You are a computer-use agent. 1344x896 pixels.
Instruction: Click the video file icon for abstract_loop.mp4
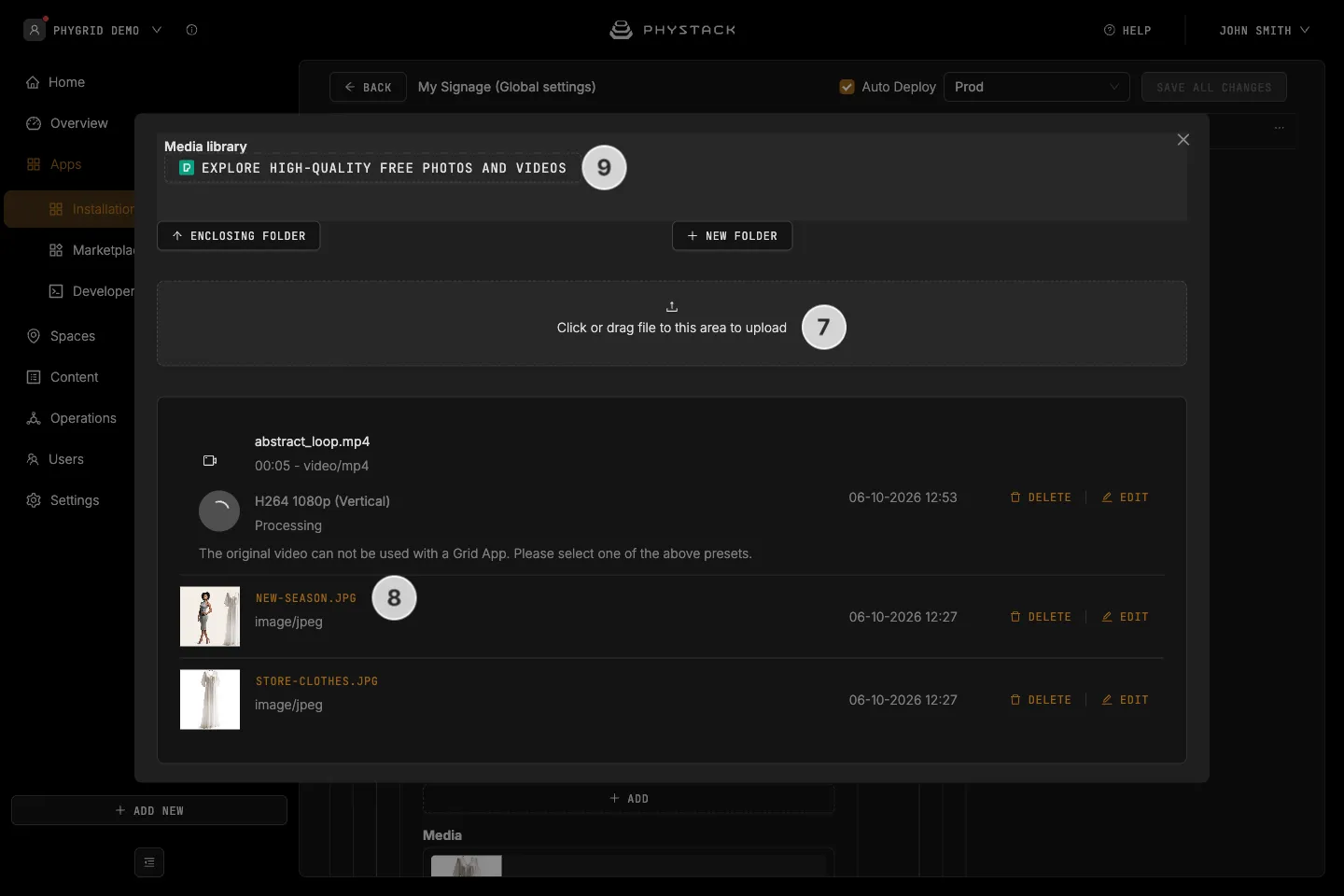click(210, 460)
